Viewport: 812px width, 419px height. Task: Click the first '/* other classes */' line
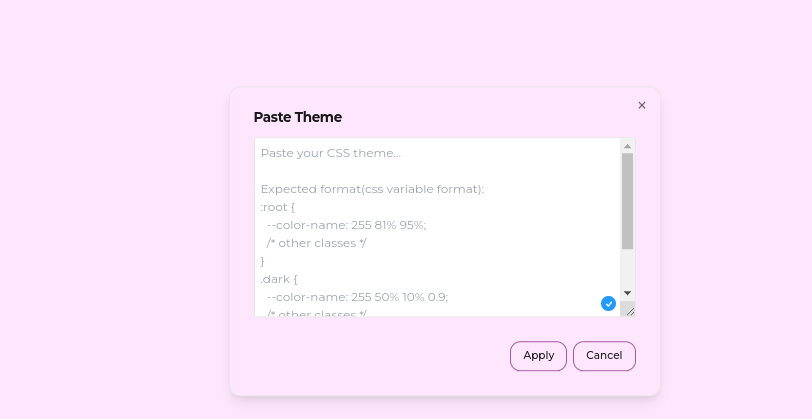316,243
